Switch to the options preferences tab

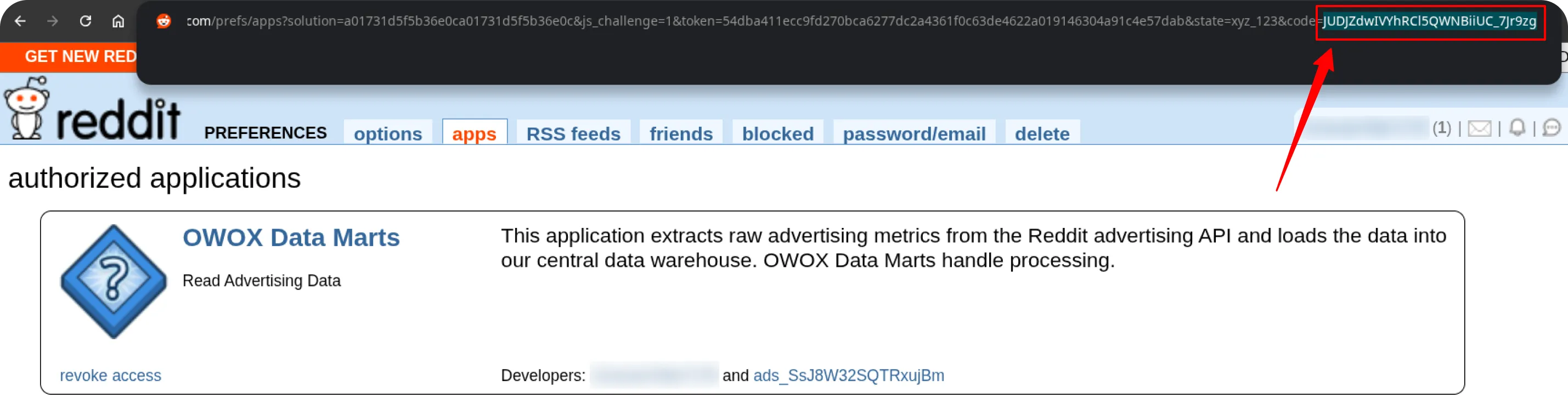pos(388,133)
